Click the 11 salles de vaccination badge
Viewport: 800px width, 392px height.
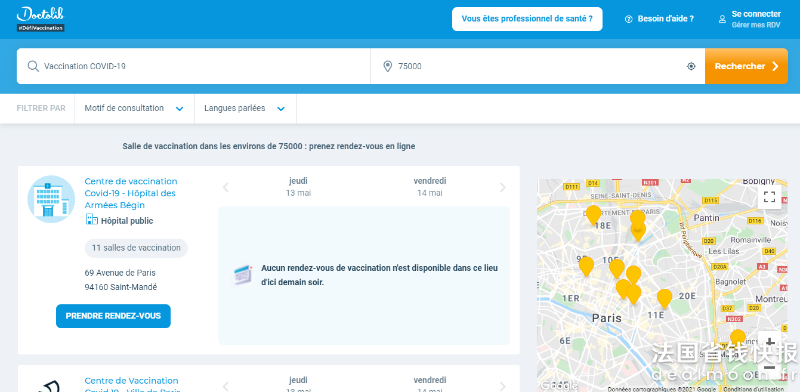[136, 248]
